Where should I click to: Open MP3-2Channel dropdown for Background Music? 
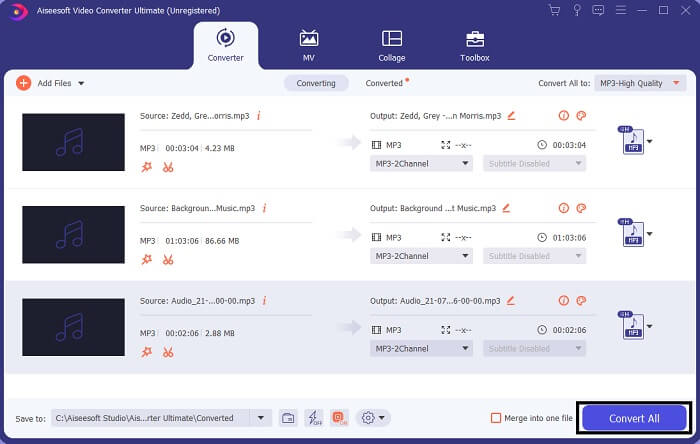tap(421, 256)
